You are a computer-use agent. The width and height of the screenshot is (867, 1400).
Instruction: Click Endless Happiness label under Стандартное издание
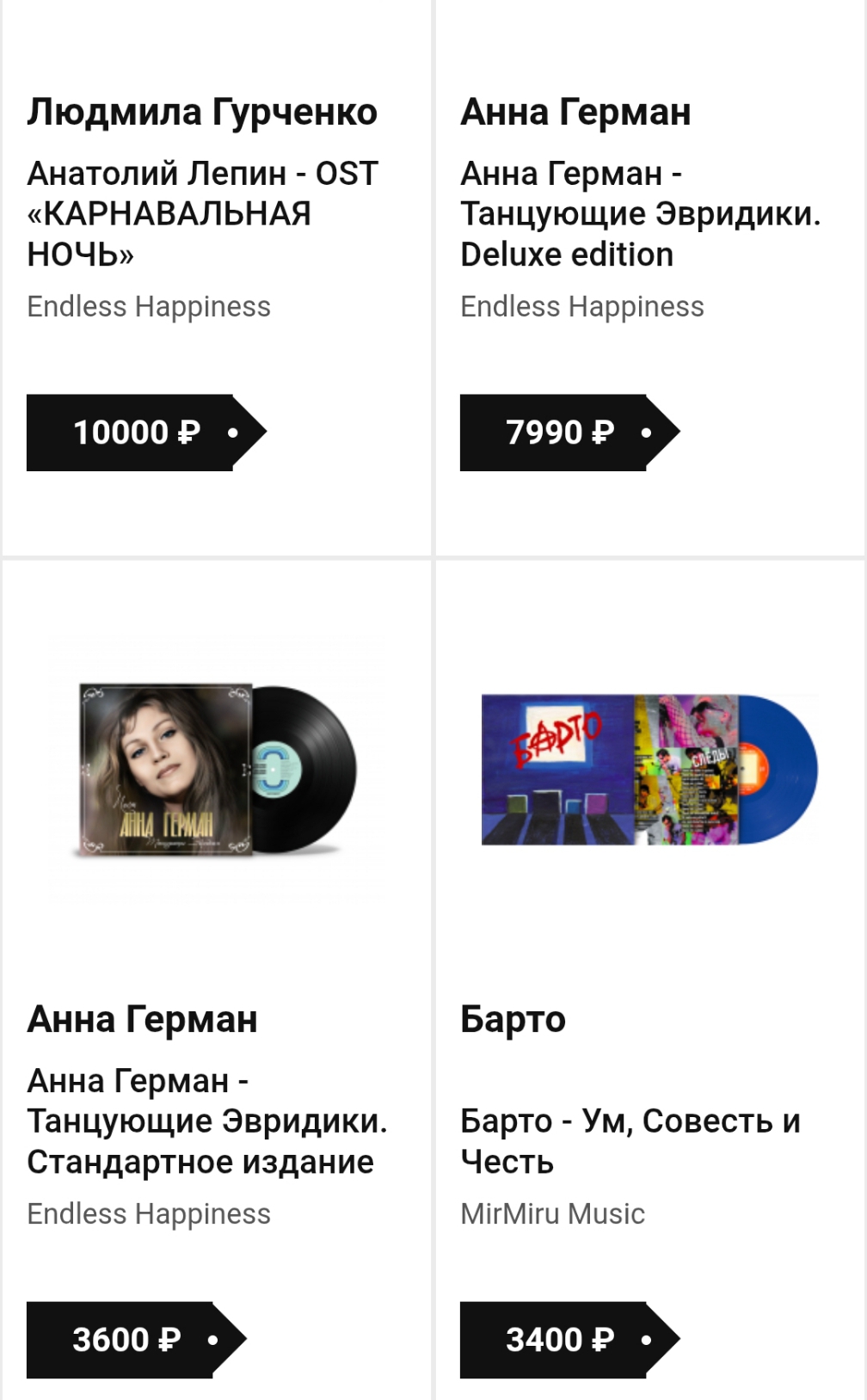[149, 1214]
